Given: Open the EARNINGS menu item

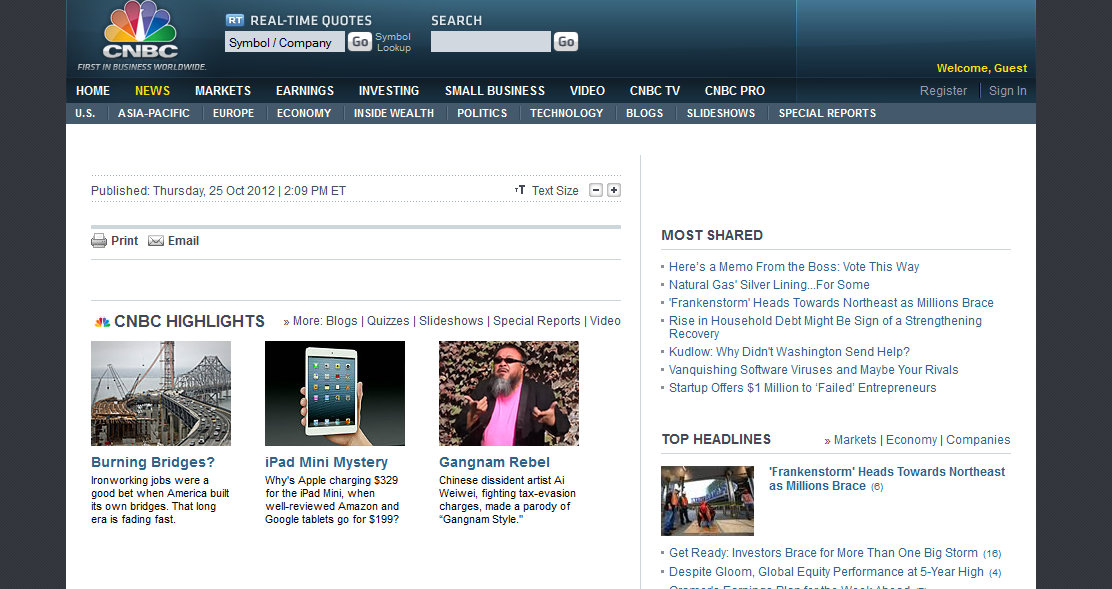Looking at the screenshot, I should [305, 91].
